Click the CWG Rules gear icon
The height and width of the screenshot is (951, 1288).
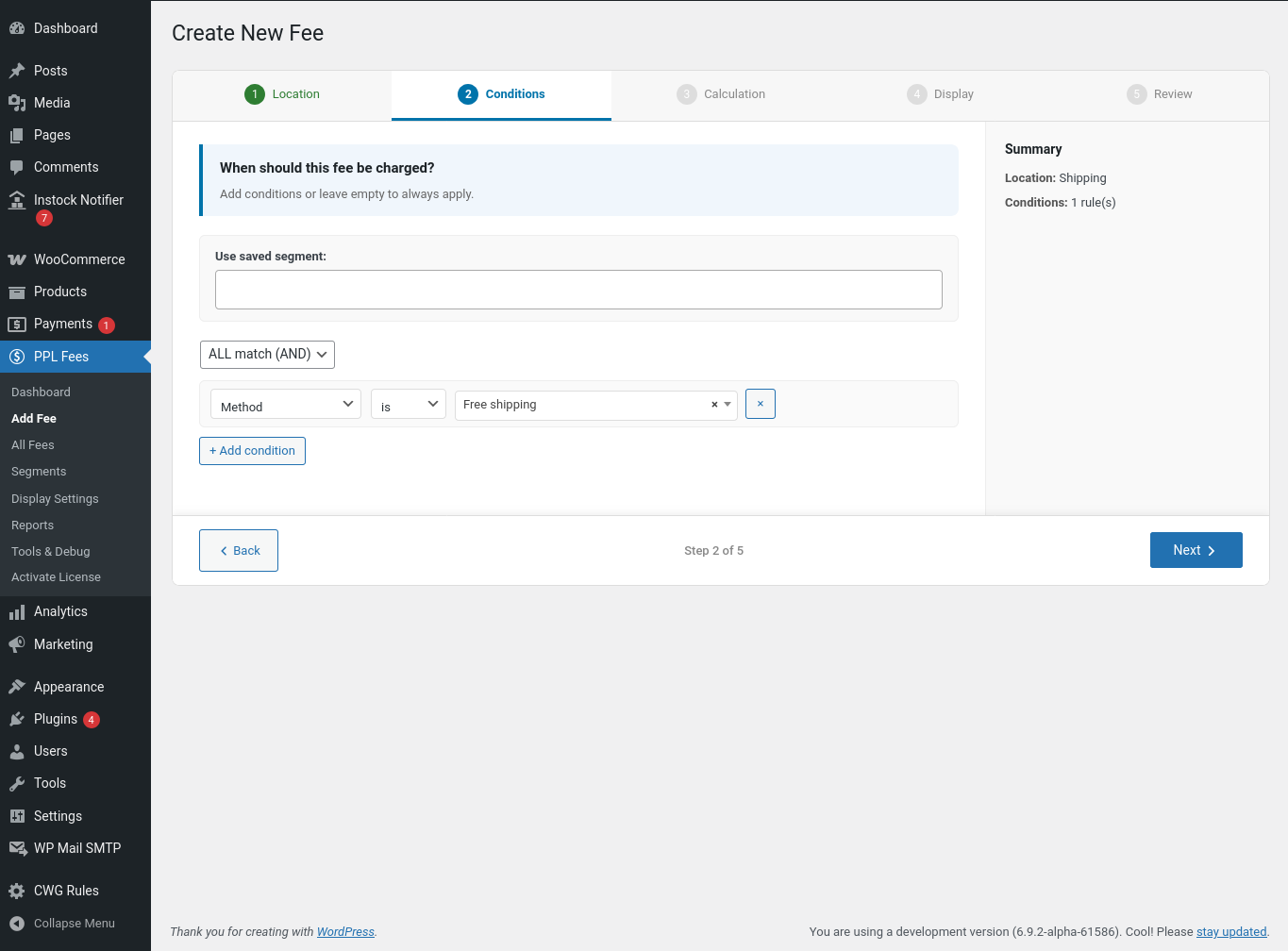[17, 891]
